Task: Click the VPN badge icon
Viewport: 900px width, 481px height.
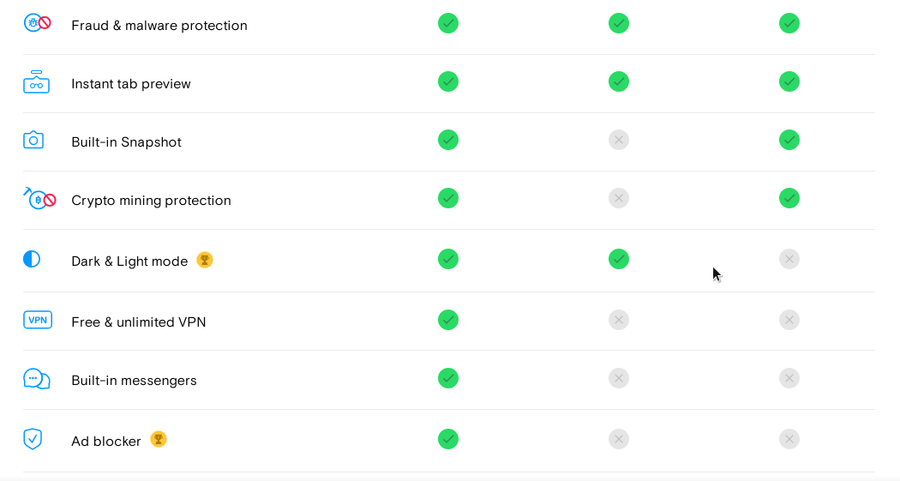Action: pyautogui.click(x=37, y=320)
